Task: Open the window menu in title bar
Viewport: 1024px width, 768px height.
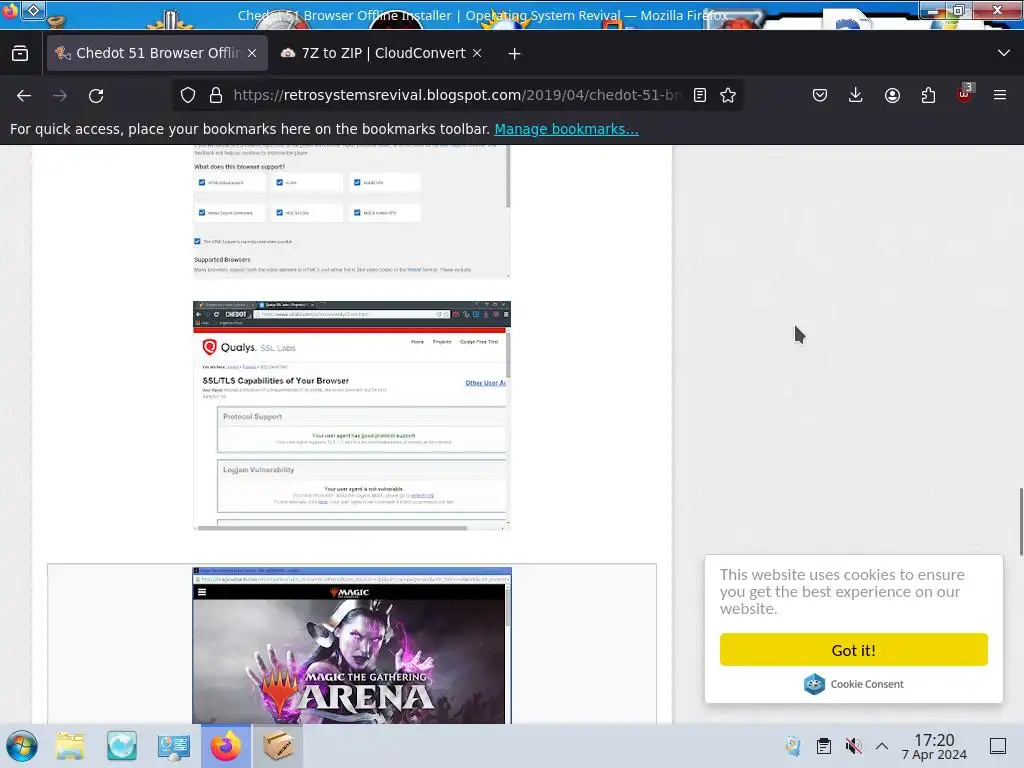Action: tap(34, 10)
